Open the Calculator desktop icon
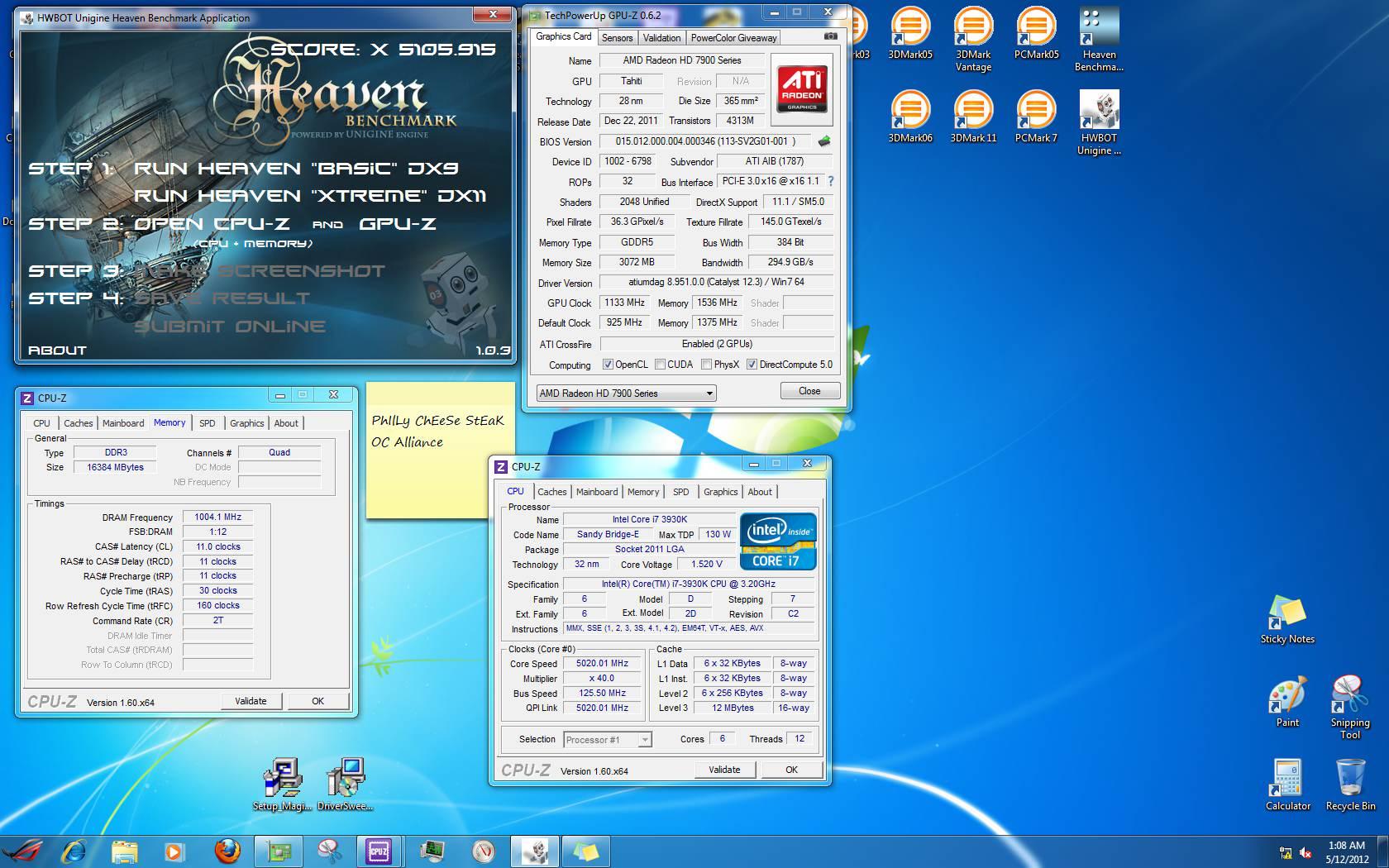The image size is (1389, 868). [1287, 785]
